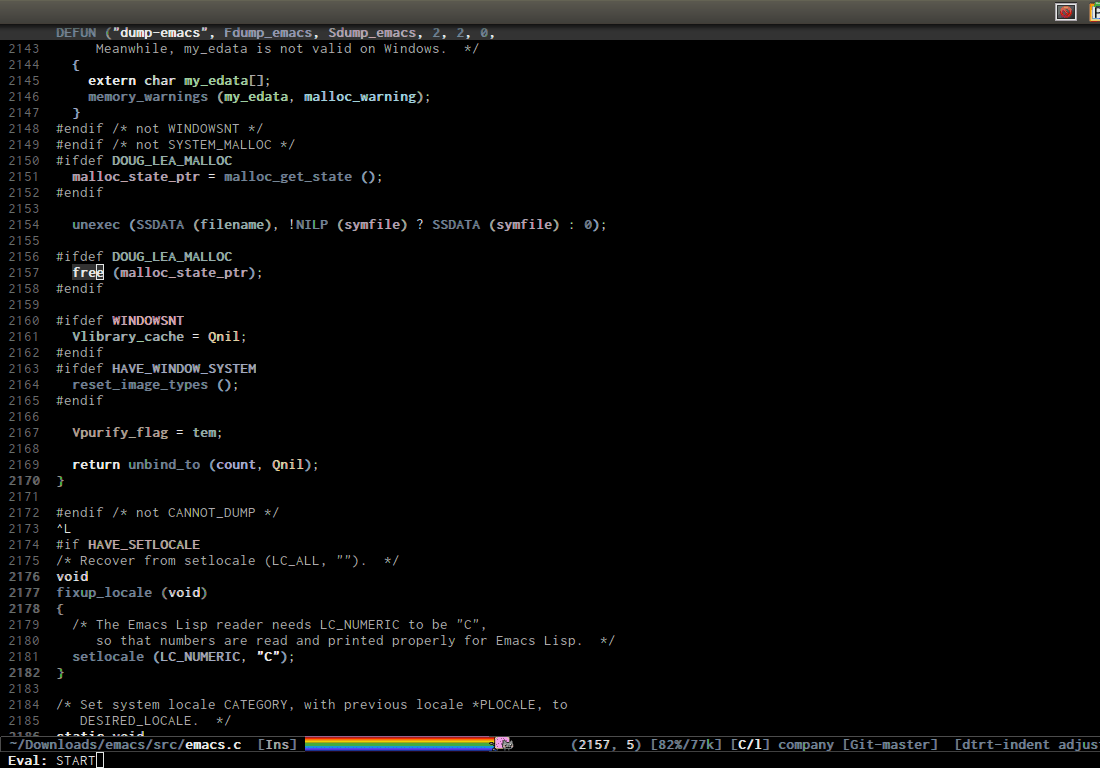Image resolution: width=1100 pixels, height=768 pixels.
Task: Place cursor on the highlighted word free
Action: [x=88, y=272]
